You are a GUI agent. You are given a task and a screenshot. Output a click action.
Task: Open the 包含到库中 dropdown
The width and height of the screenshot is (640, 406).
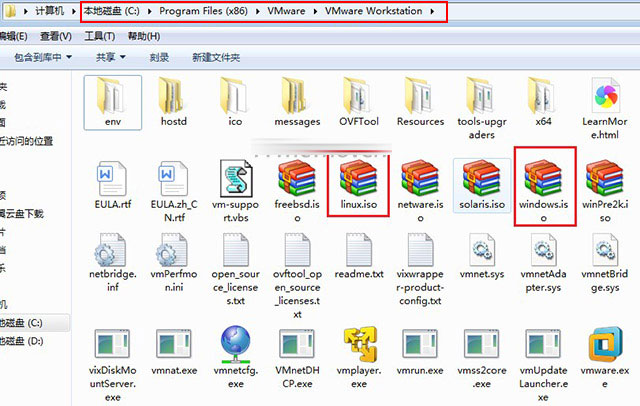click(x=43, y=57)
